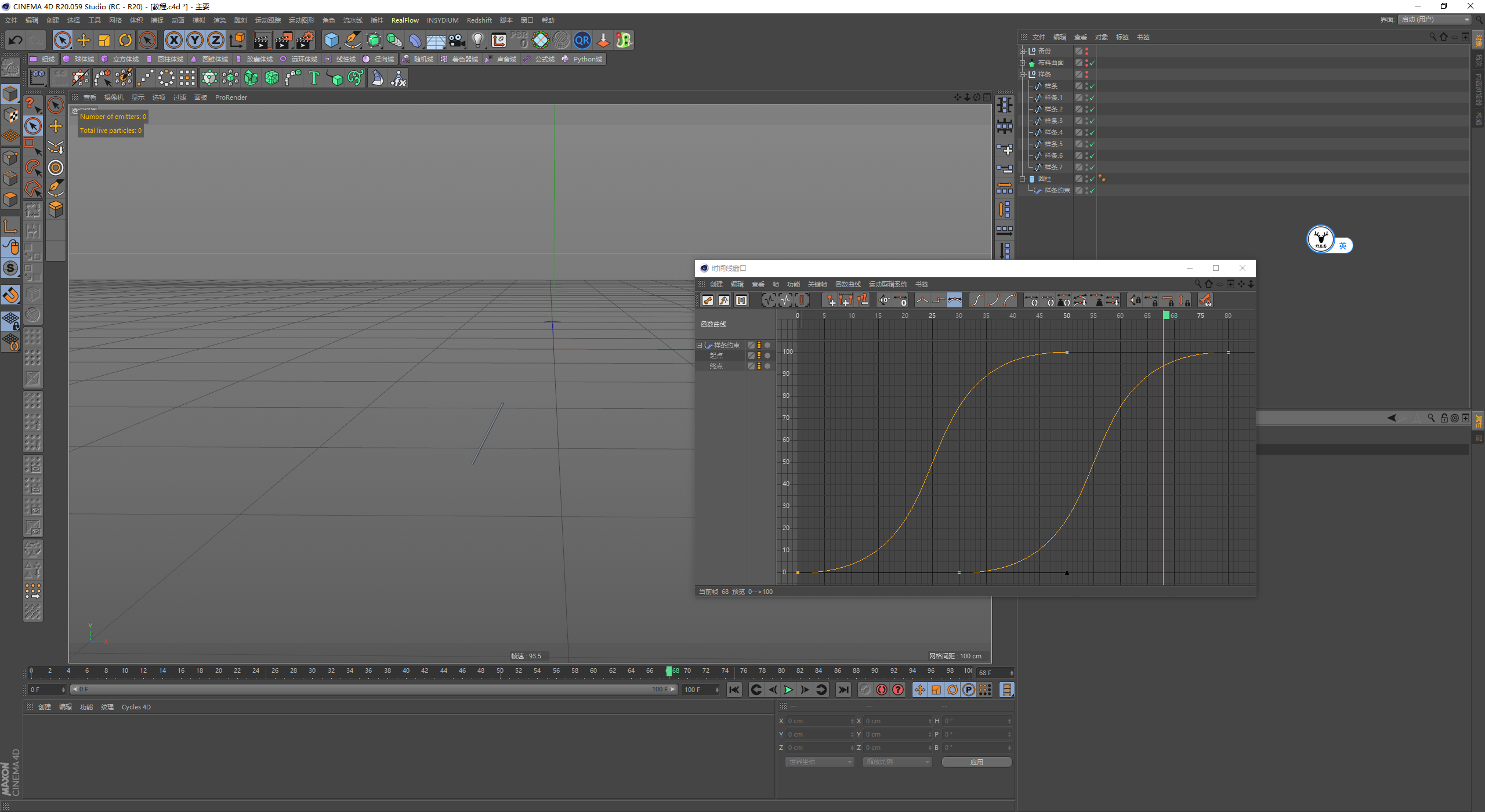The width and height of the screenshot is (1485, 812).
Task: Open the 世界坐标 coordinate system dropdown
Action: click(x=819, y=762)
